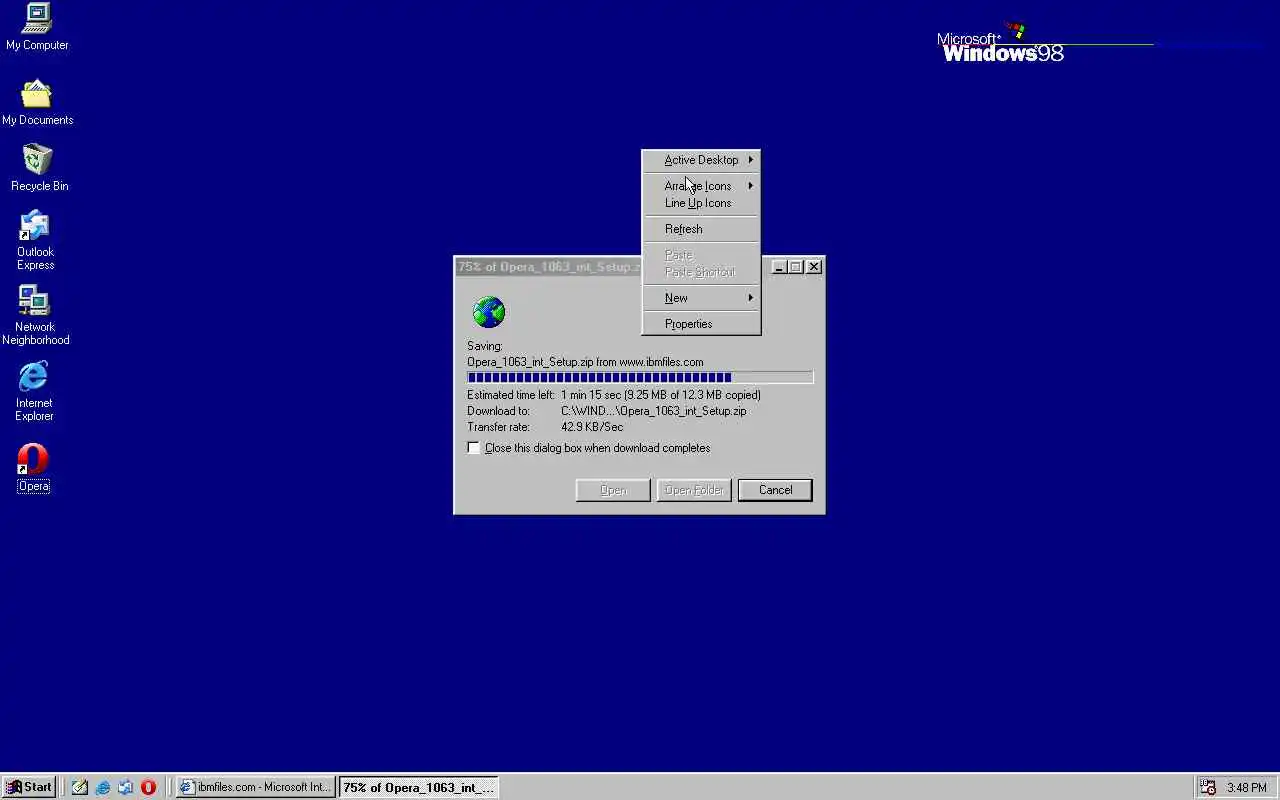1280x800 pixels.
Task: Minimize the download dialog window
Action: [779, 266]
